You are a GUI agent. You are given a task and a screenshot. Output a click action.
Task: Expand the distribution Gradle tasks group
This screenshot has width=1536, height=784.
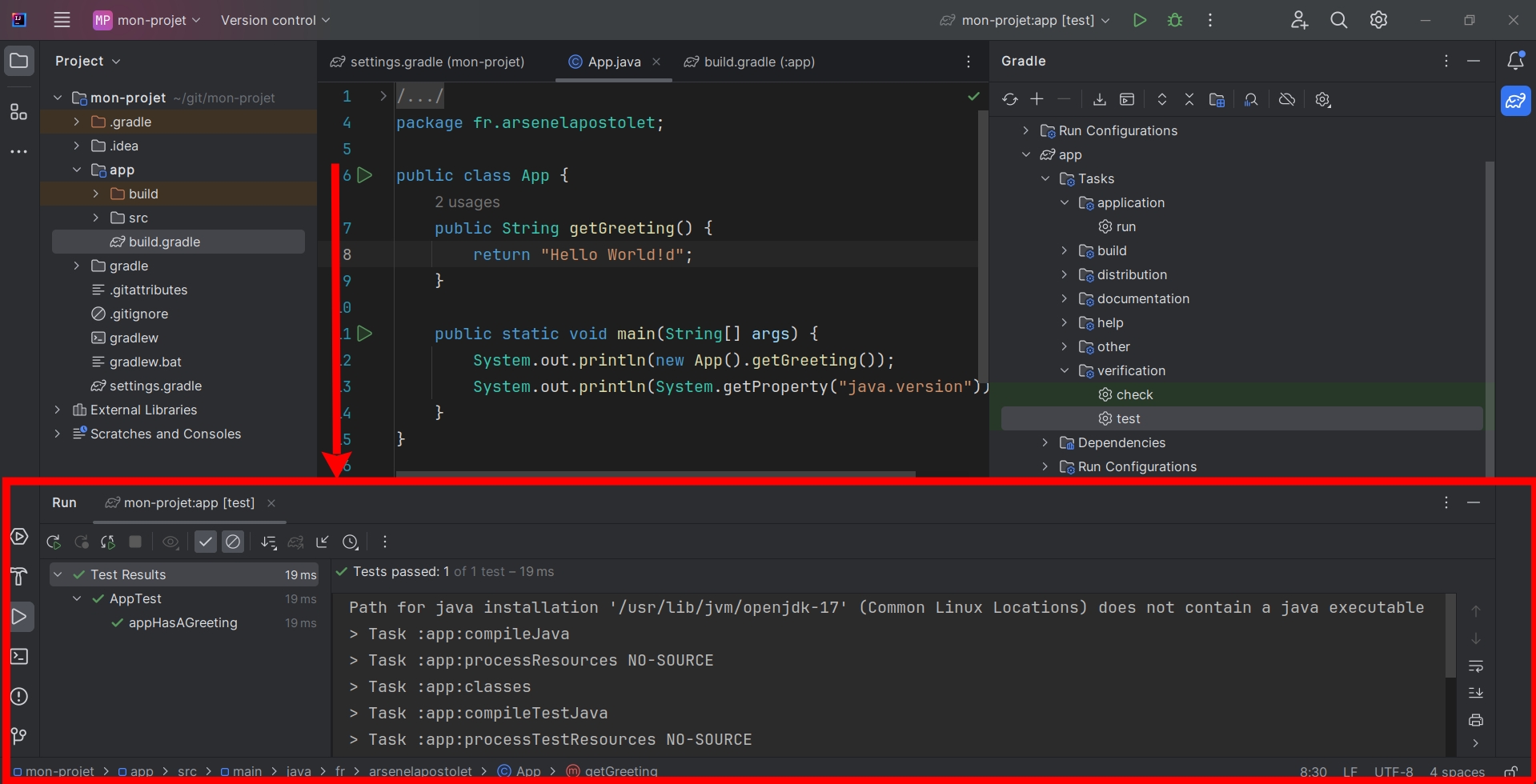[1065, 274]
